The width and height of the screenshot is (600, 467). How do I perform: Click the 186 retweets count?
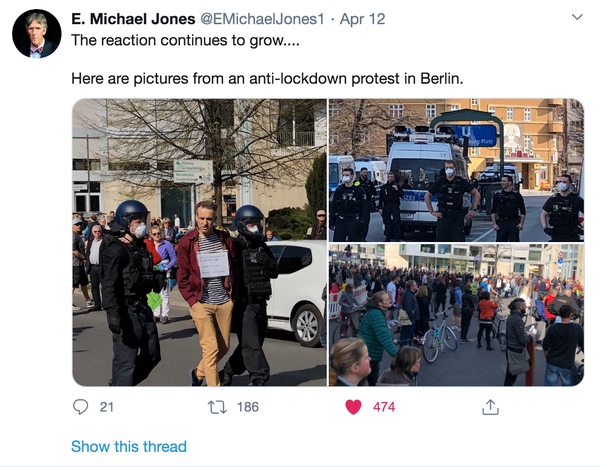[x=248, y=407]
